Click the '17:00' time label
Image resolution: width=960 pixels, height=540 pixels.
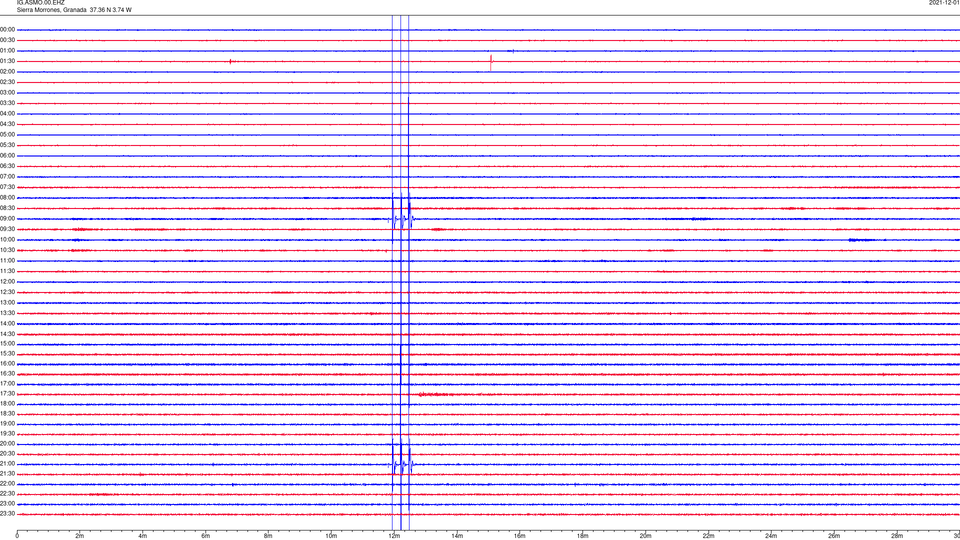coord(7,384)
